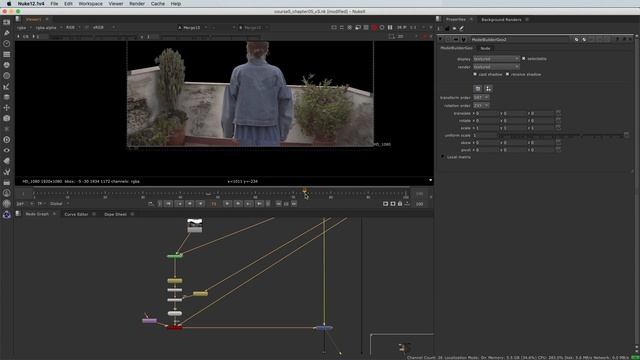This screenshot has width=640, height=360.
Task: Open the transform order dropdown
Action: point(481,98)
